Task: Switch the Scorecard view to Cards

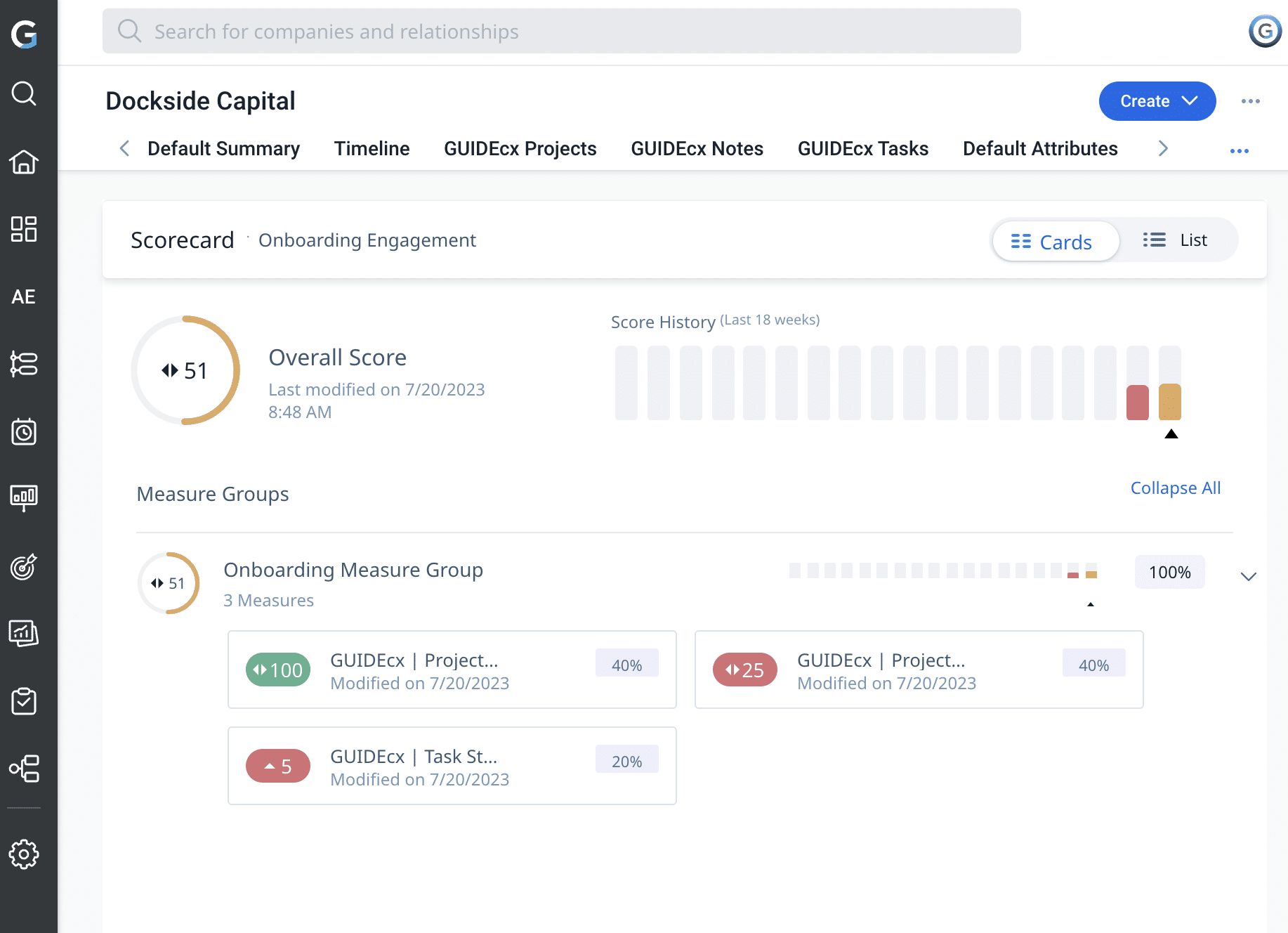Action: coord(1056,241)
